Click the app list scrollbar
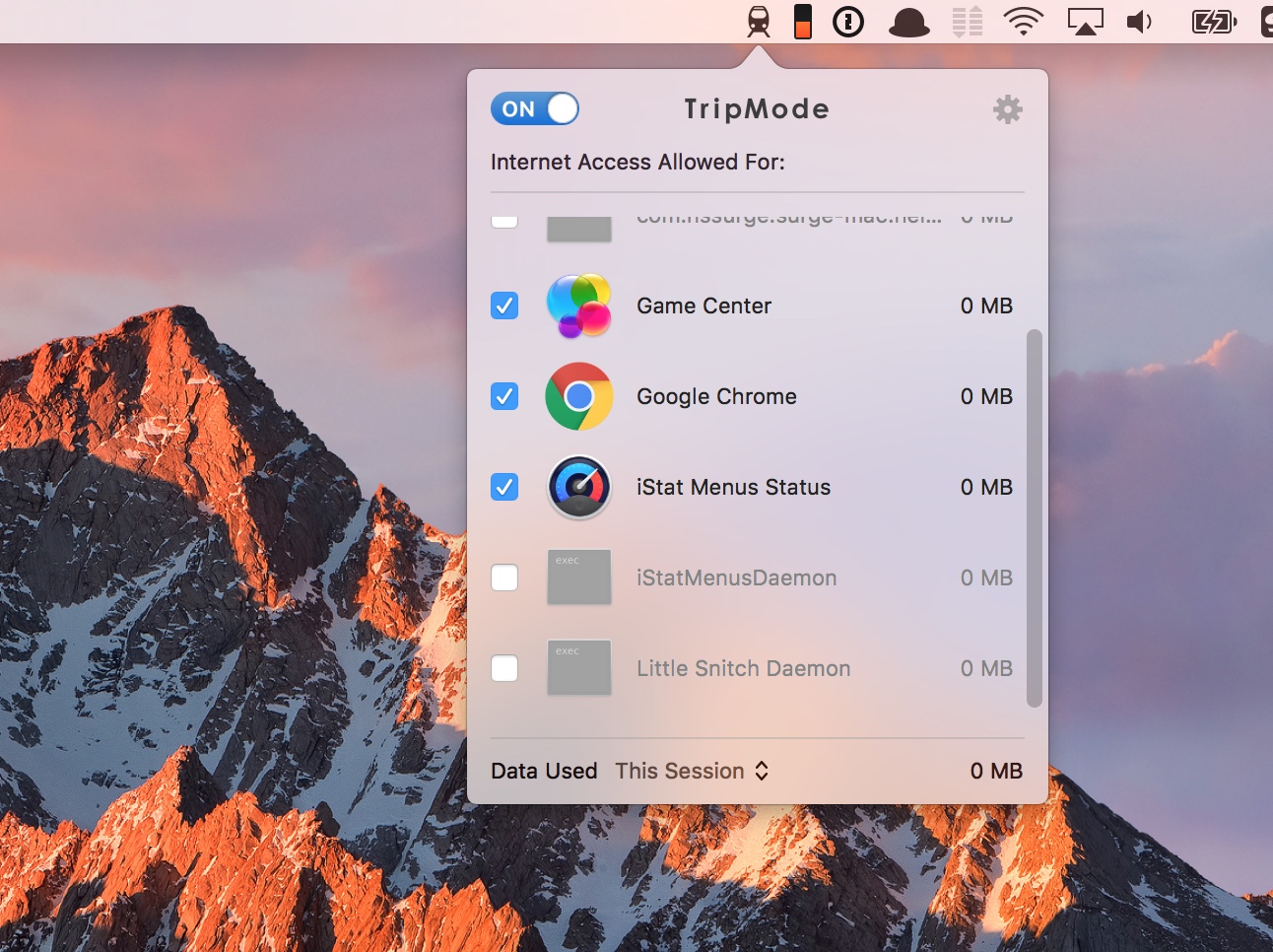This screenshot has height=952, width=1273. tap(1035, 518)
